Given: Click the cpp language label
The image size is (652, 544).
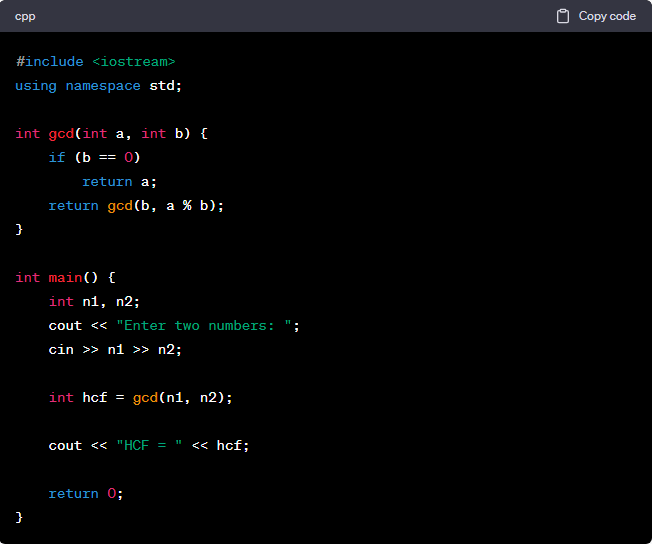Looking at the screenshot, I should click(x=25, y=16).
